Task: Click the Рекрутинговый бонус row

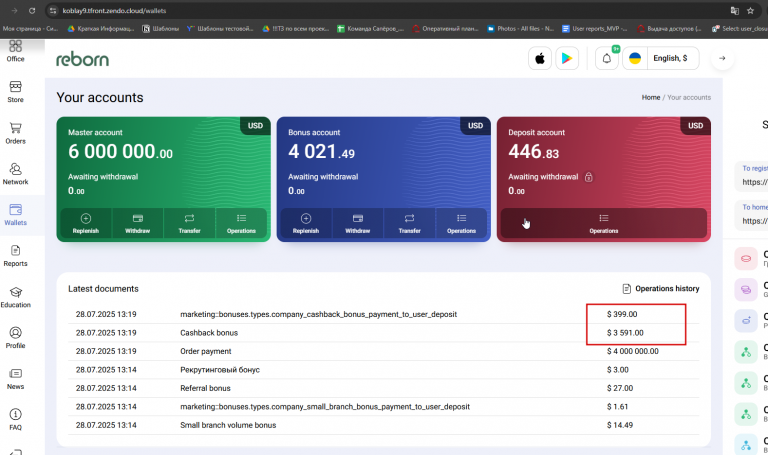Action: (384, 370)
